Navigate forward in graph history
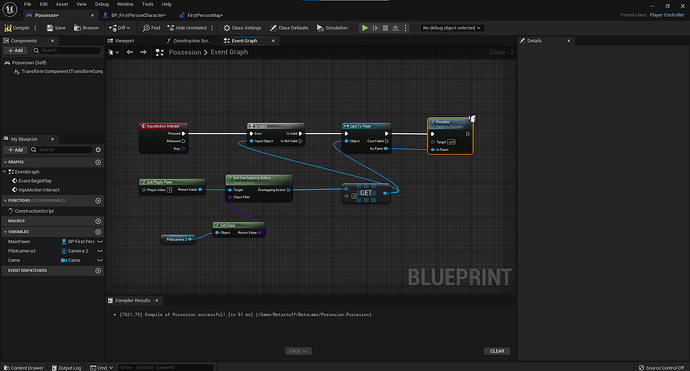The width and height of the screenshot is (690, 371). tap(143, 52)
